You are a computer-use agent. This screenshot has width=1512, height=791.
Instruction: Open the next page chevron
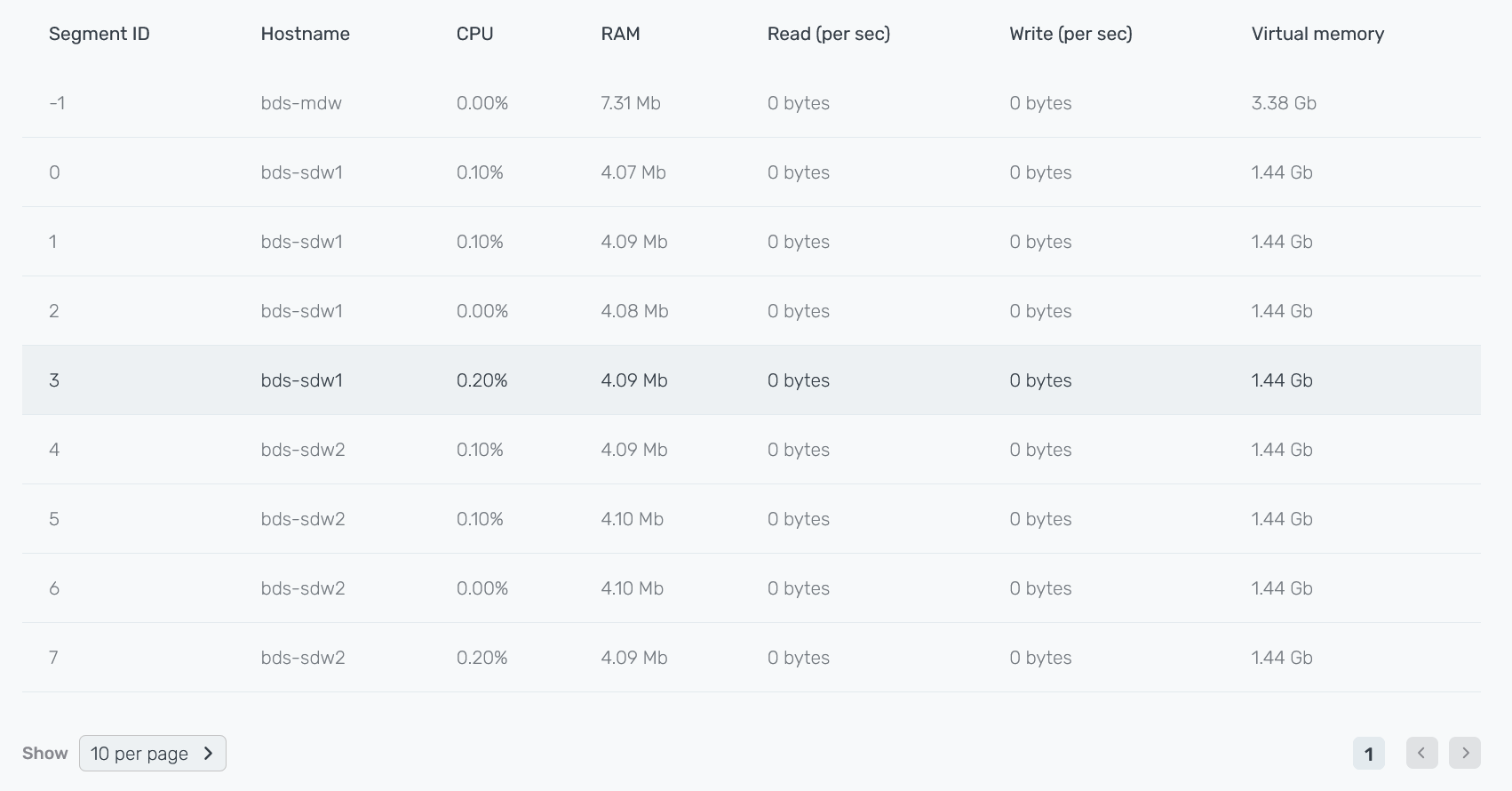(1465, 753)
